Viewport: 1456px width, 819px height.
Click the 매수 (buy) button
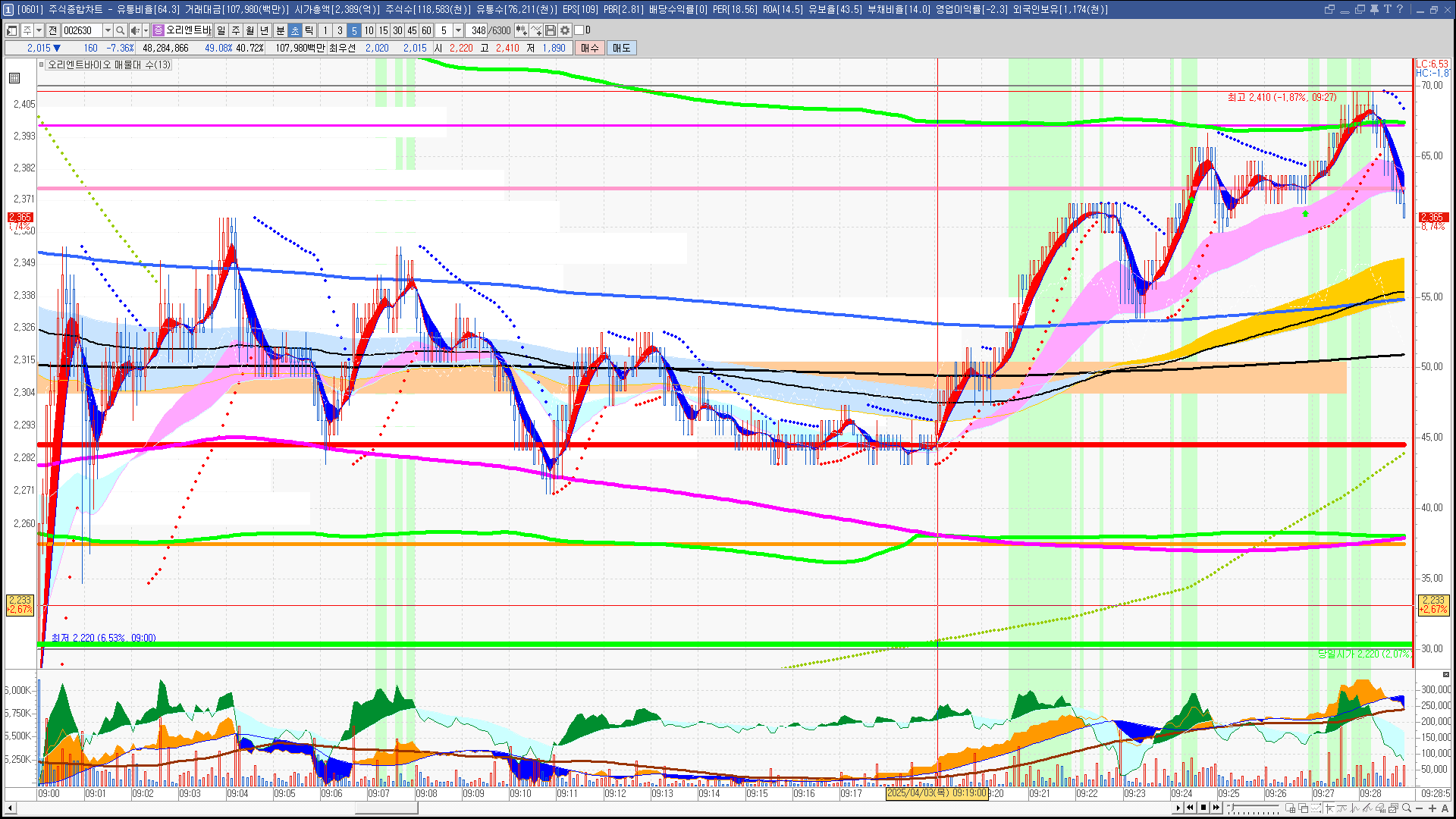click(590, 48)
